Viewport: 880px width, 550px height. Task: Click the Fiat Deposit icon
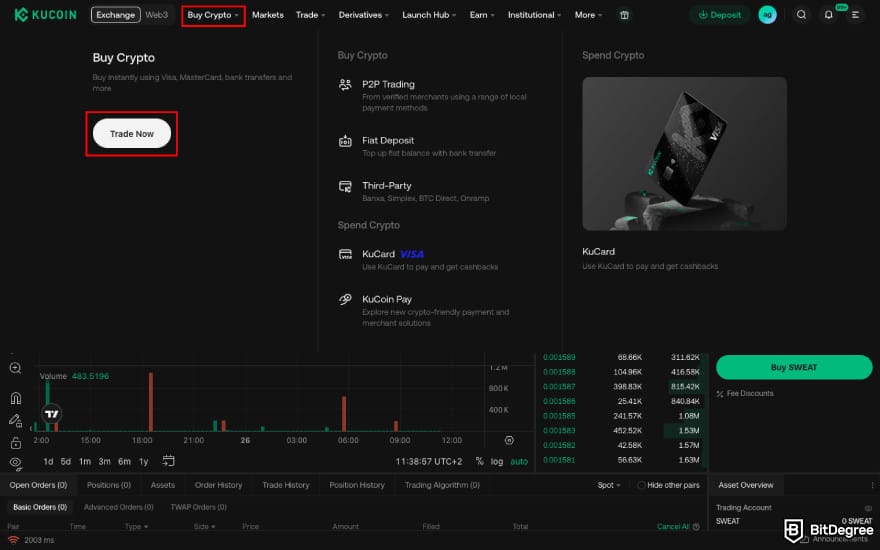345,141
